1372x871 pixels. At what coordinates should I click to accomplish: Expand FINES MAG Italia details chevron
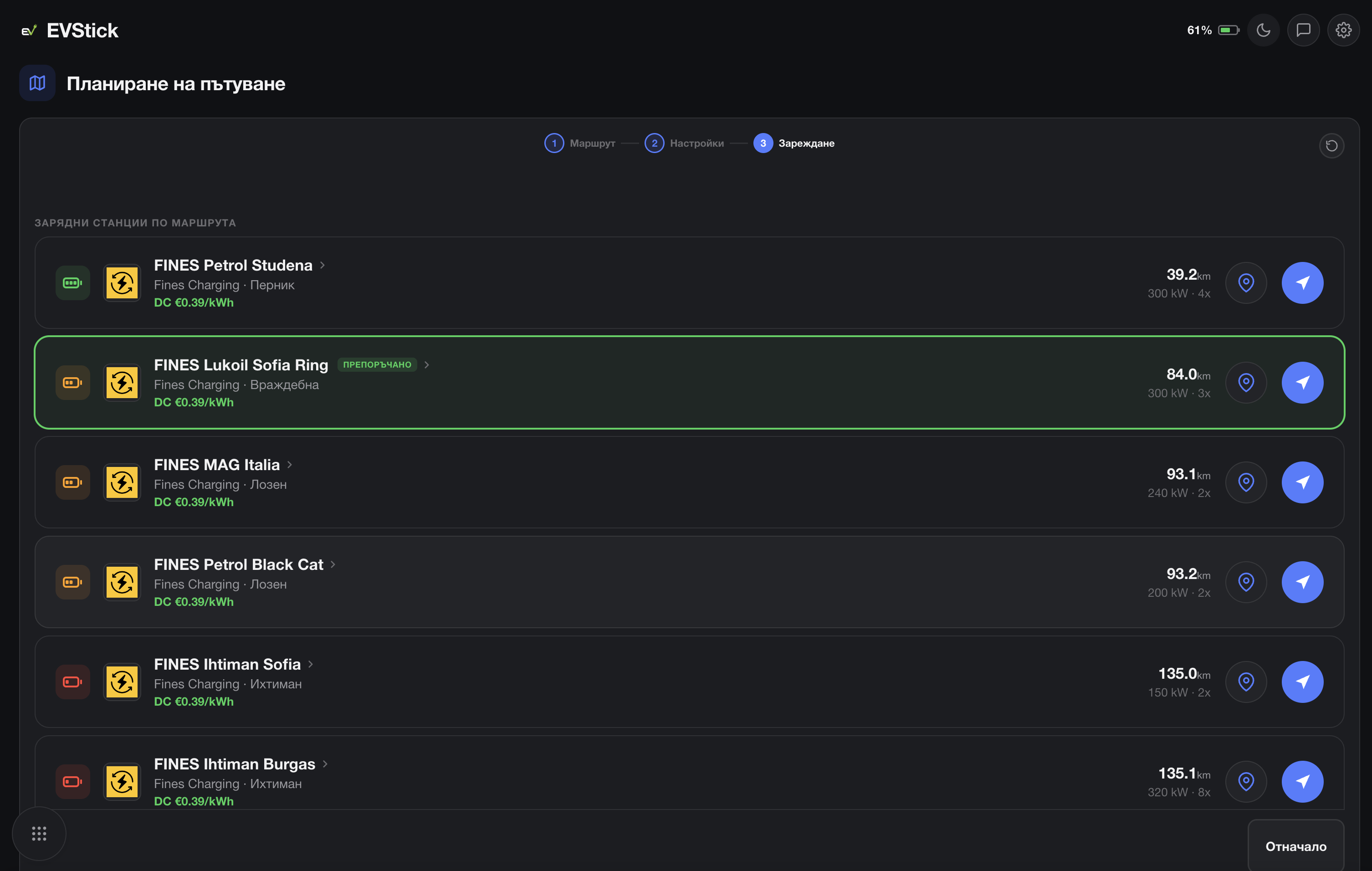click(x=290, y=465)
